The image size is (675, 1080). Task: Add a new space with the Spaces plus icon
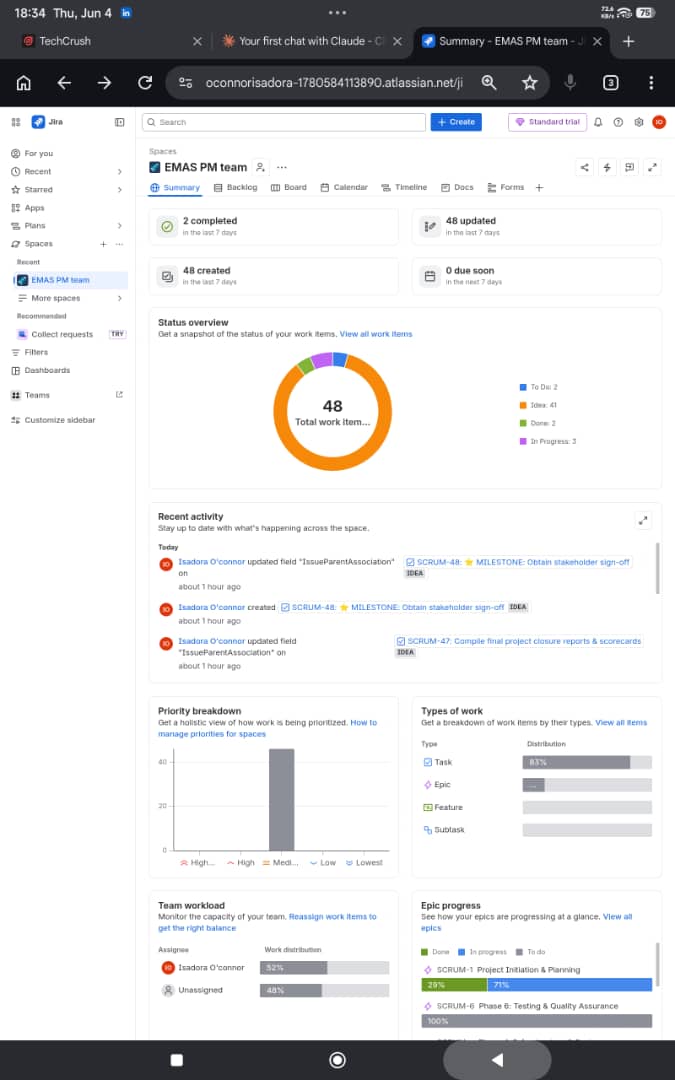[103, 244]
